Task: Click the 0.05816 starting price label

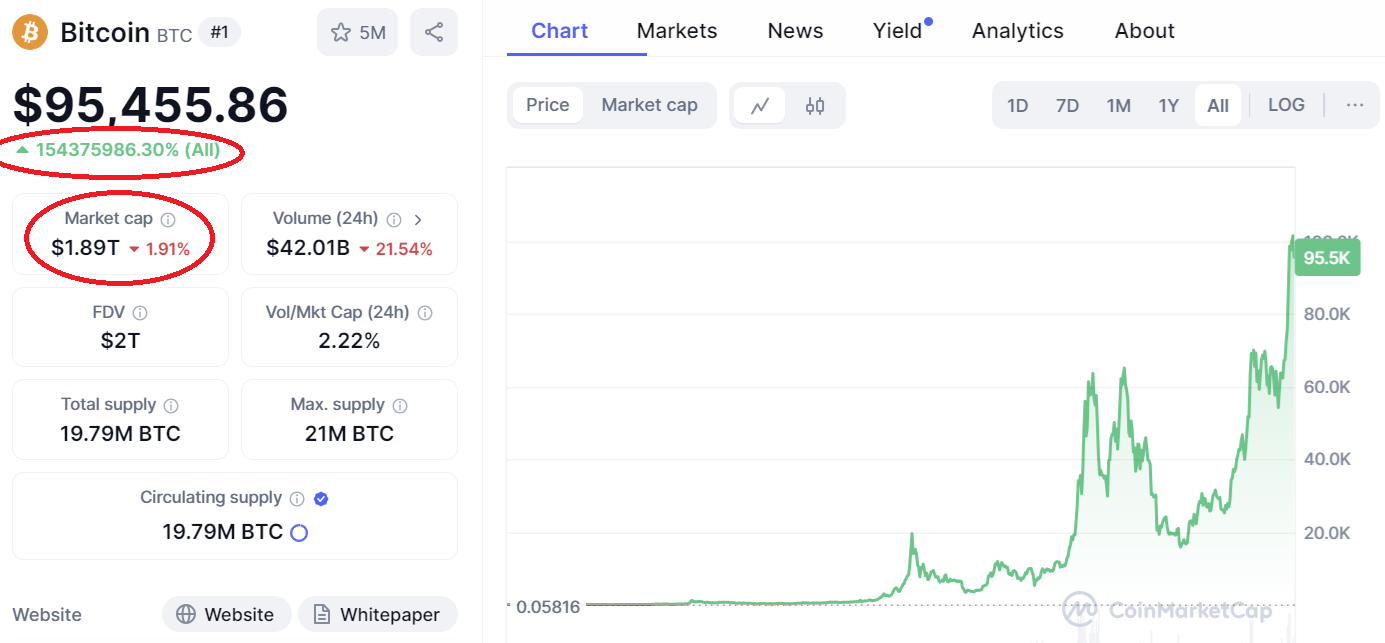Action: 549,605
